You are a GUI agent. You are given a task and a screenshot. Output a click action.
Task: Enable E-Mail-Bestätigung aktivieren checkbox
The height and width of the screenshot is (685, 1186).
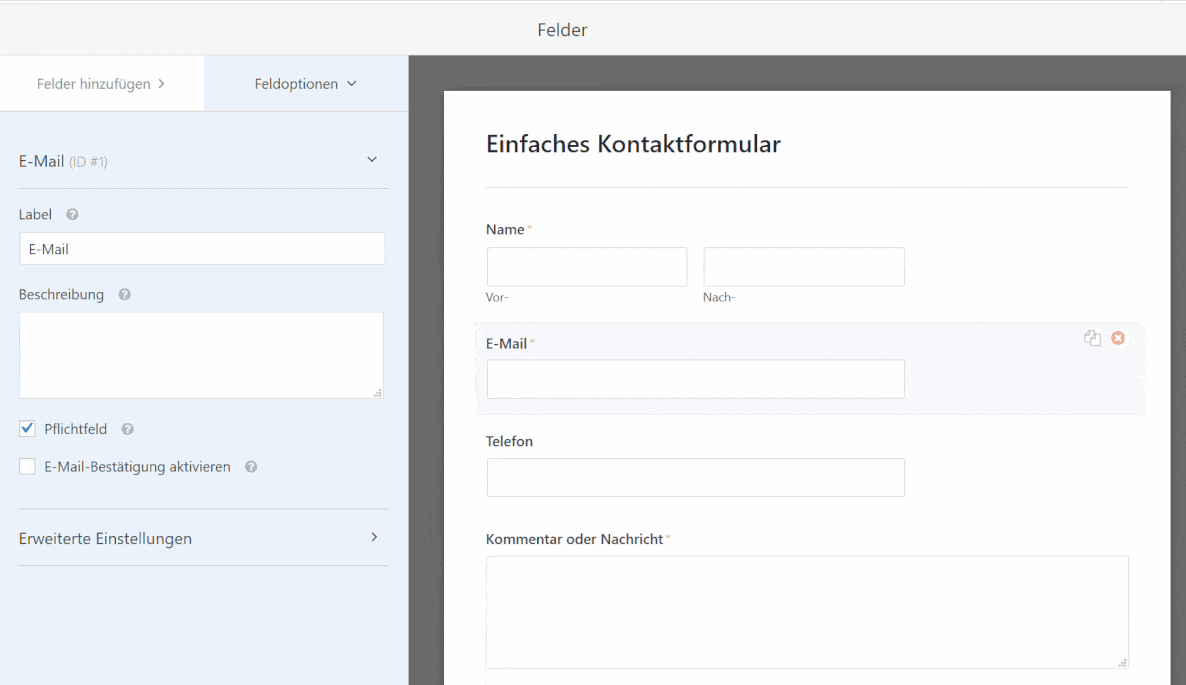click(28, 467)
